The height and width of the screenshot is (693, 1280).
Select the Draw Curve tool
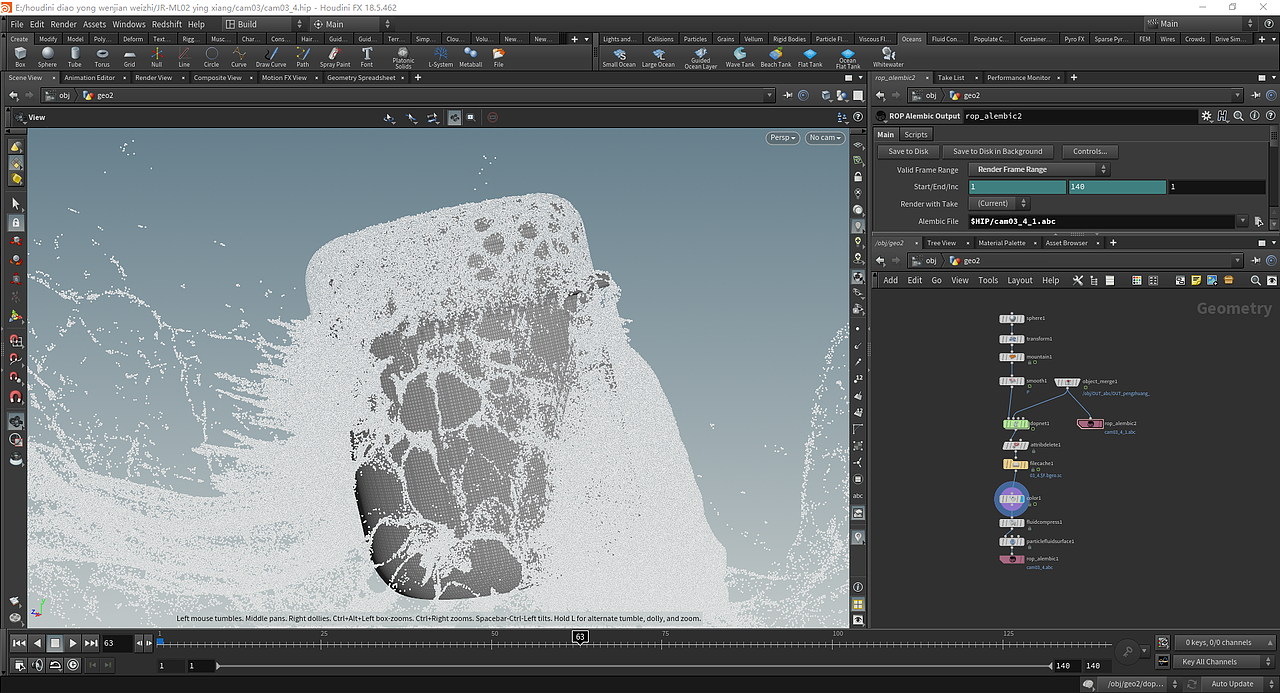click(x=271, y=56)
